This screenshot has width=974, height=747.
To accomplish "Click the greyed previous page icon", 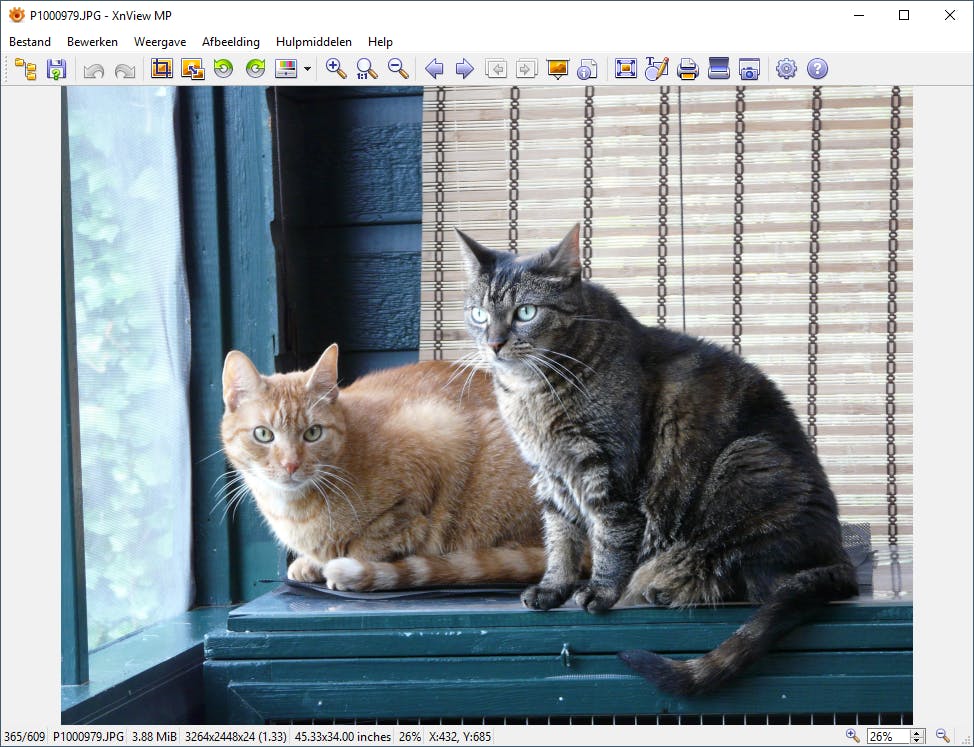I will click(x=496, y=68).
